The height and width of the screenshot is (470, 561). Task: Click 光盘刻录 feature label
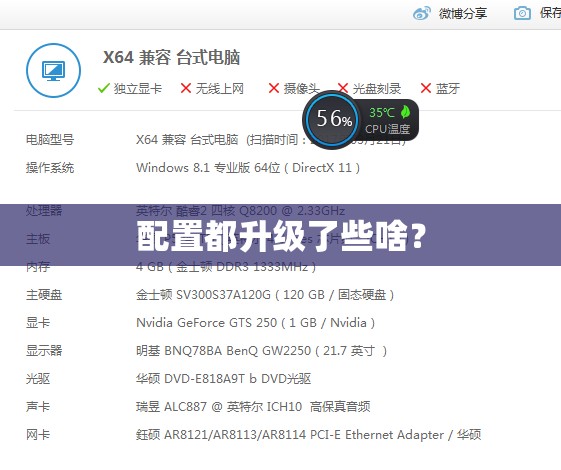tap(377, 88)
